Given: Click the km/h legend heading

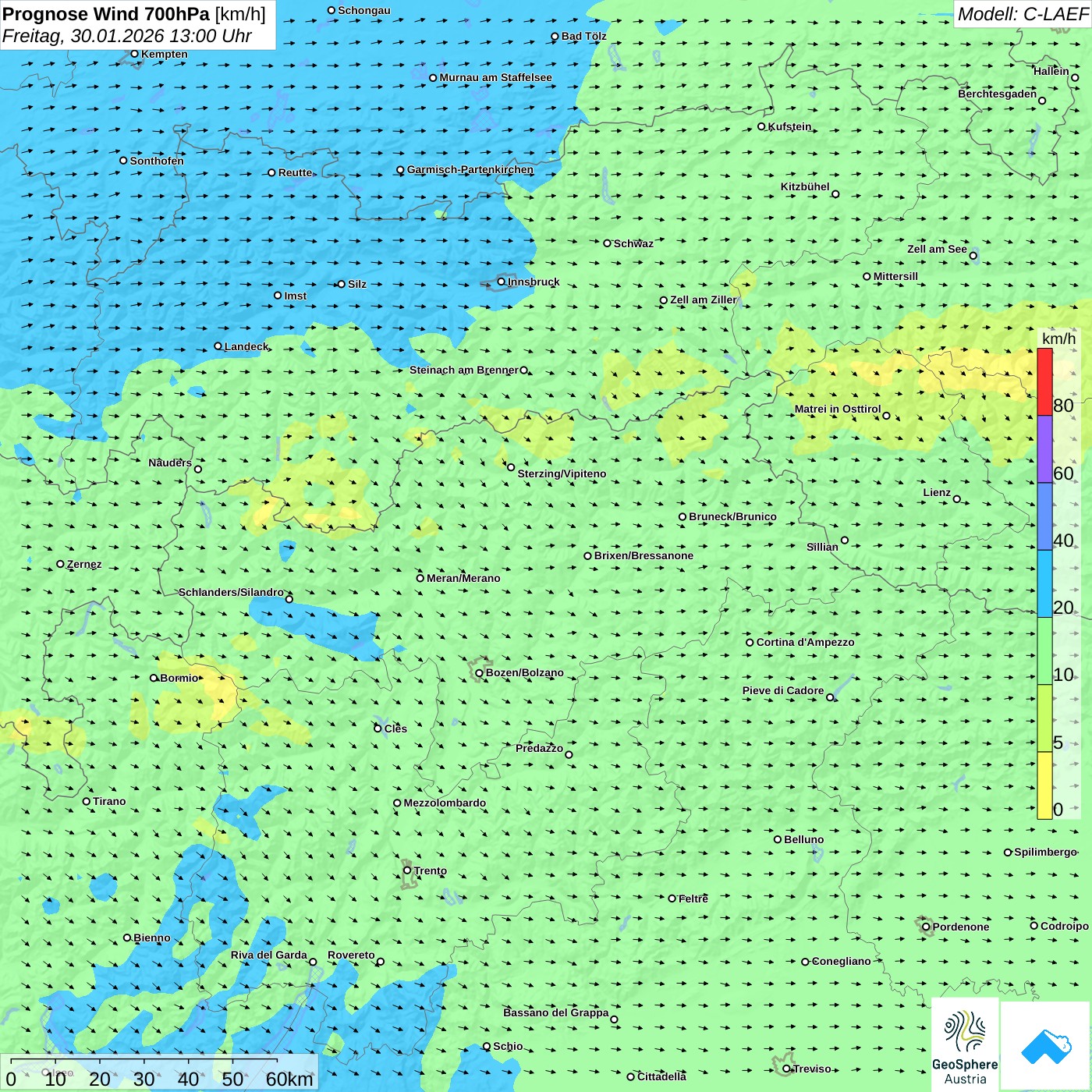Looking at the screenshot, I should pos(1058,339).
